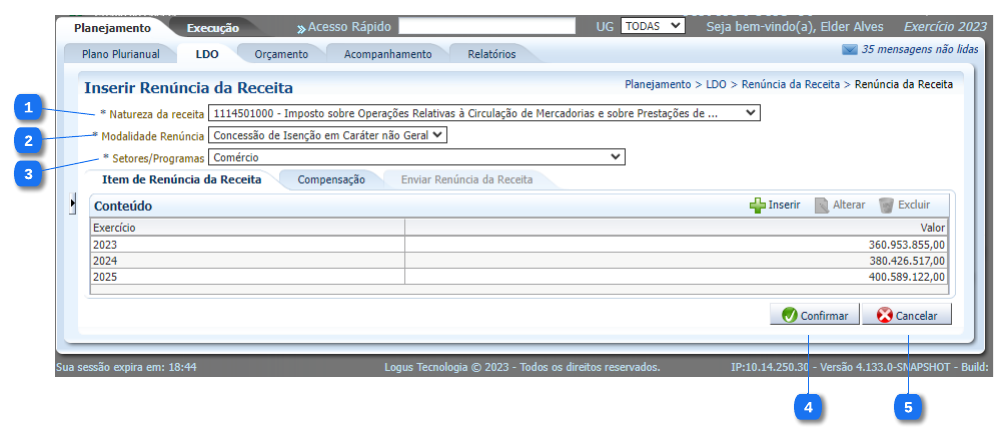Click the green plus Inserir icon
Screen dimensions: 1007x441
(757, 205)
